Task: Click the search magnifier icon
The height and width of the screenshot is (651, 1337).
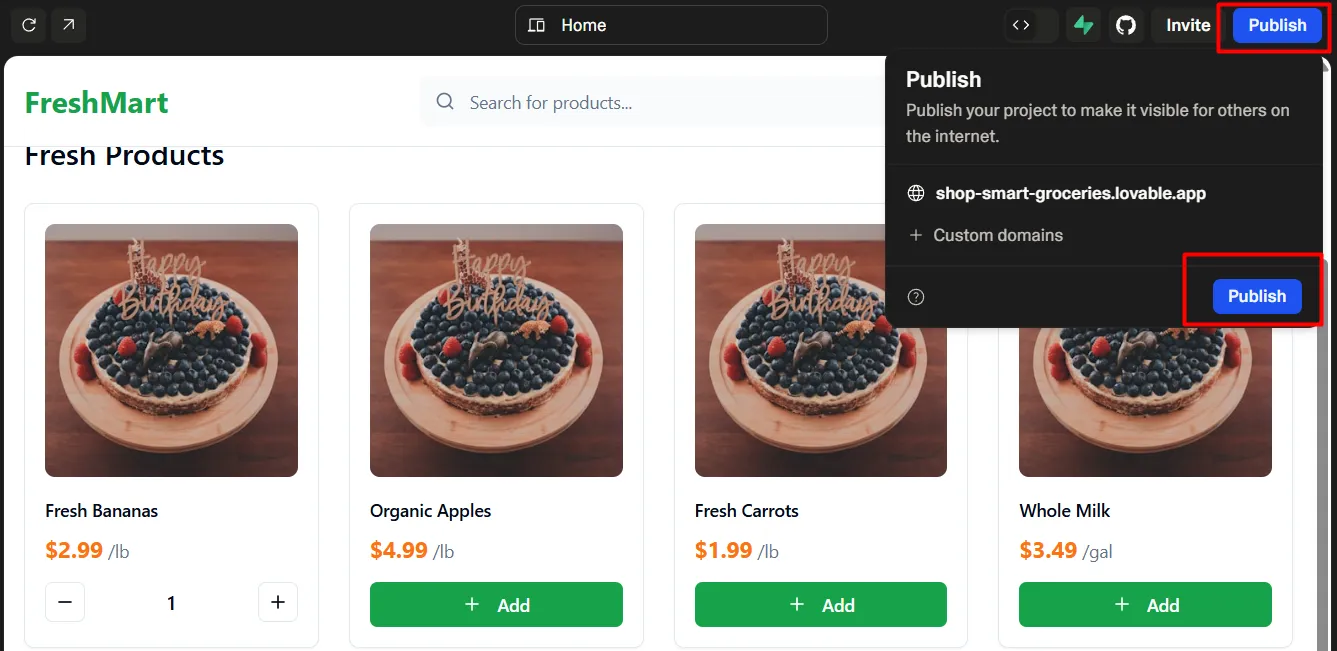Action: coord(445,102)
